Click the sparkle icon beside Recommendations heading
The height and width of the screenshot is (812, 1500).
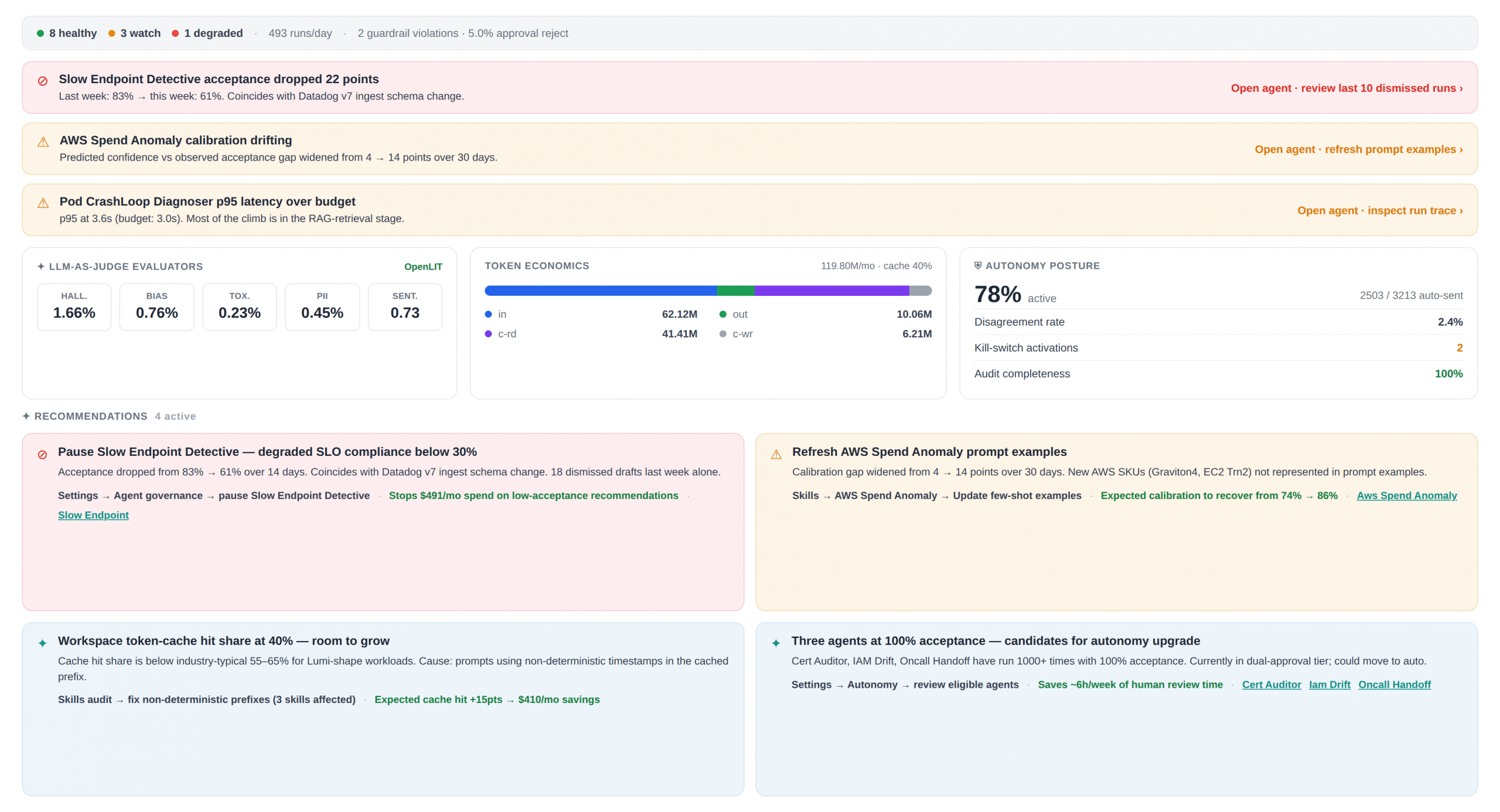26,416
